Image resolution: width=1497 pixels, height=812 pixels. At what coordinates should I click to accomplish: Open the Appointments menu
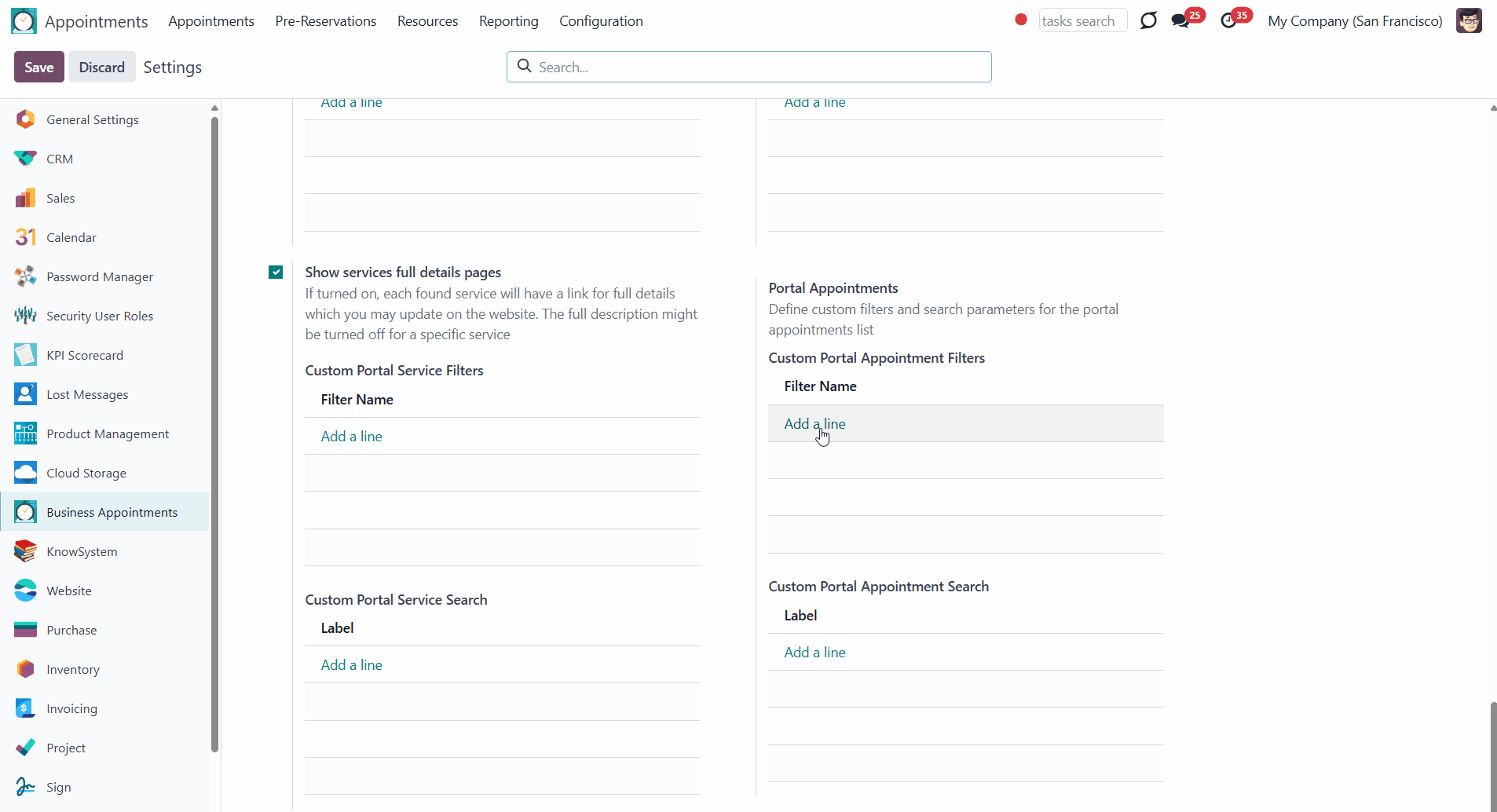pyautogui.click(x=211, y=21)
